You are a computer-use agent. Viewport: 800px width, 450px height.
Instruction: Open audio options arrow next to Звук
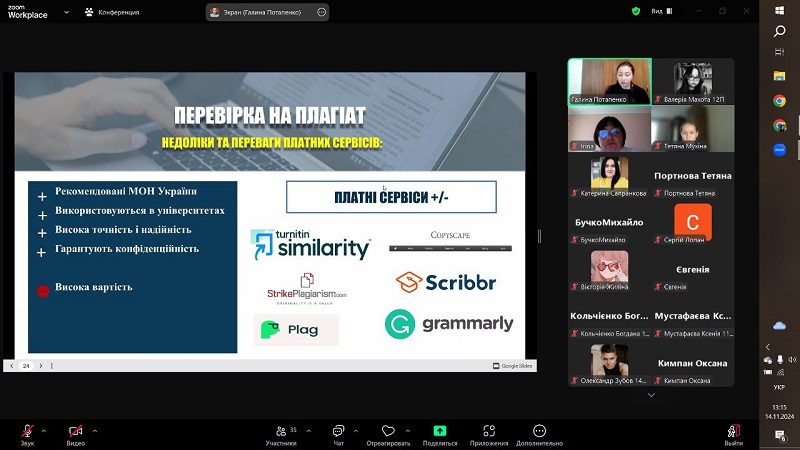point(43,431)
